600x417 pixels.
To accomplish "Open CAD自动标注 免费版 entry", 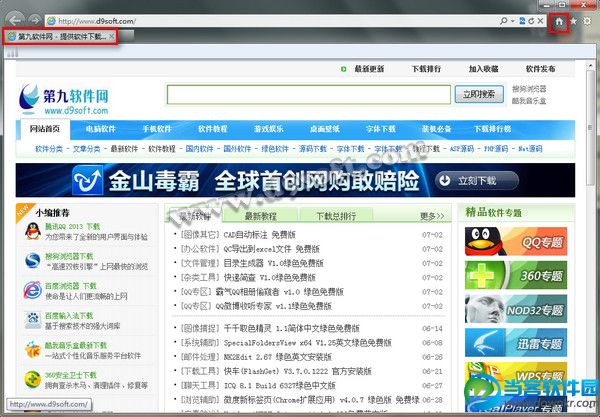I will click(260, 235).
